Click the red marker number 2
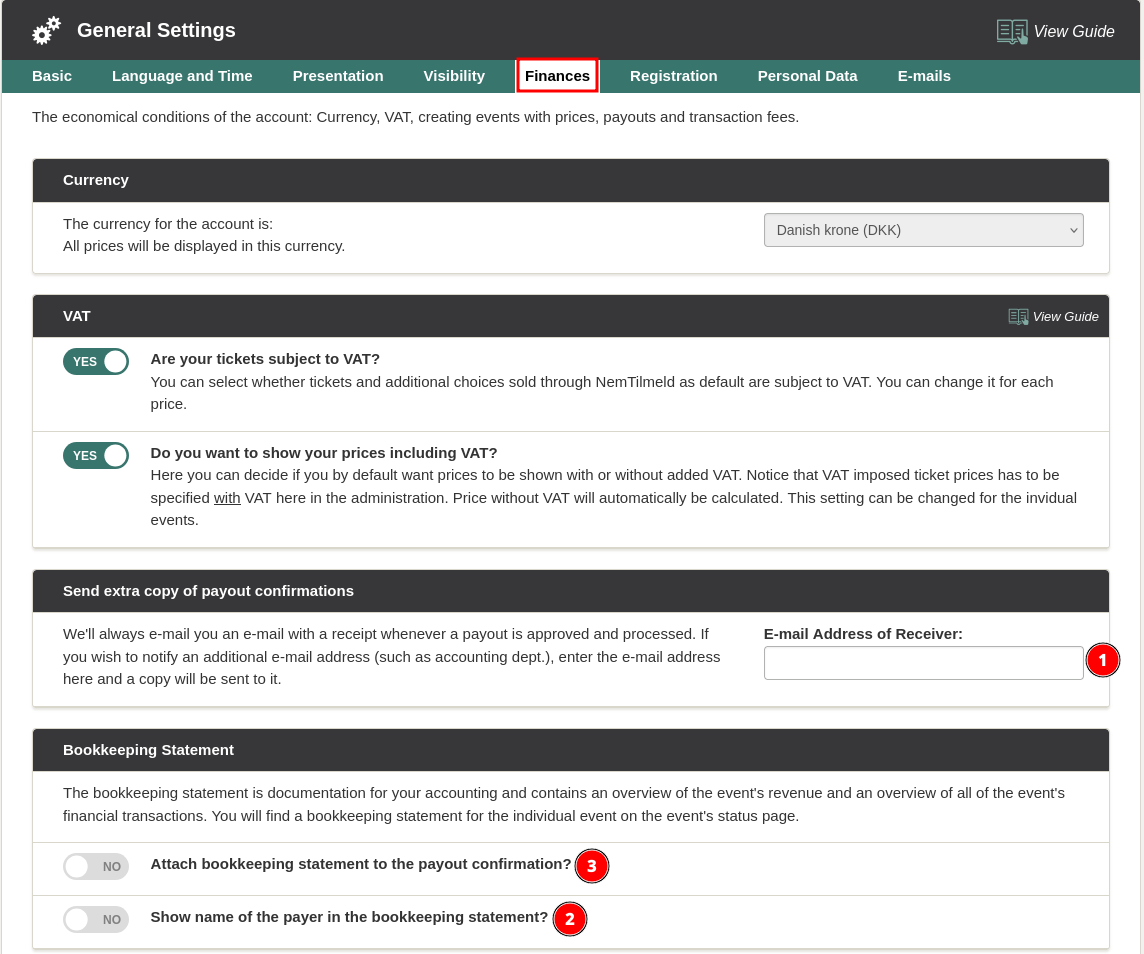Viewport: 1144px width, 954px height. point(569,919)
